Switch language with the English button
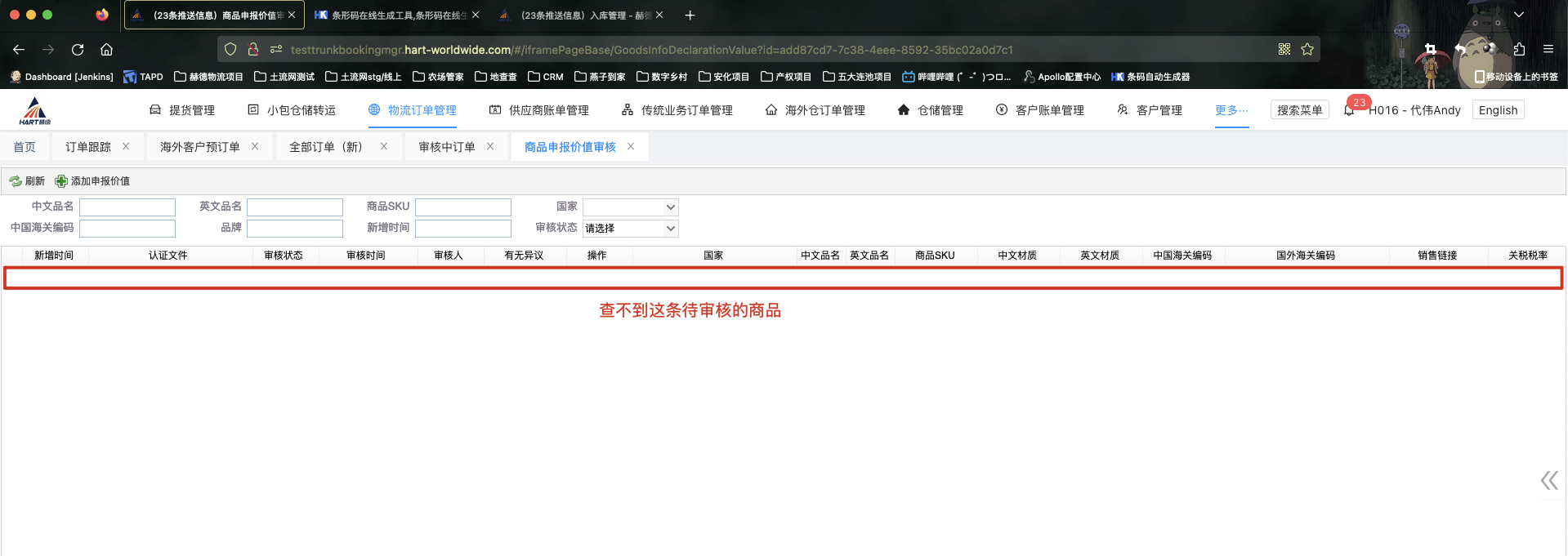The height and width of the screenshot is (556, 1568). [1498, 110]
